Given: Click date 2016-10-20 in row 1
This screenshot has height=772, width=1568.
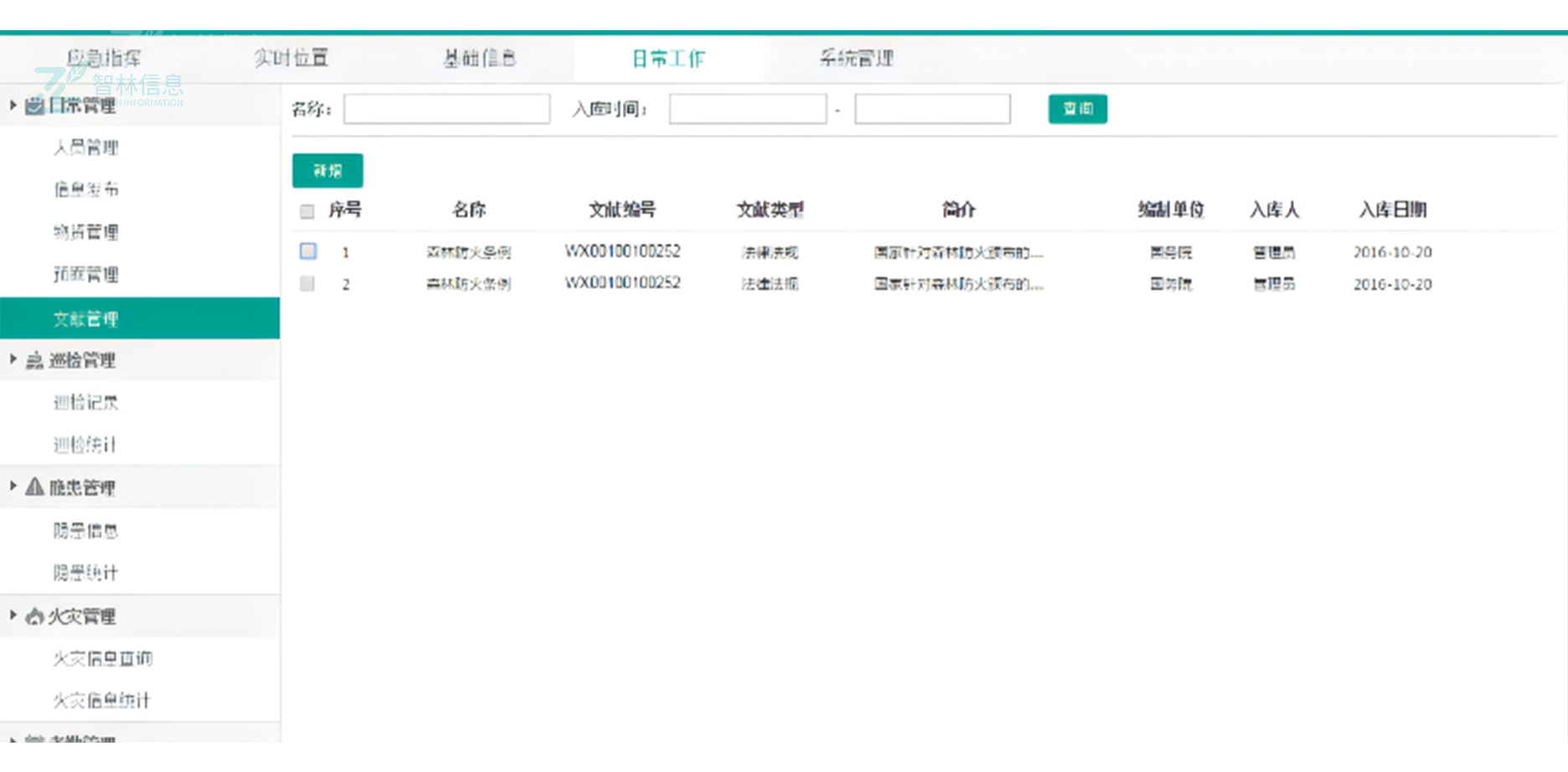Looking at the screenshot, I should click(x=1393, y=252).
